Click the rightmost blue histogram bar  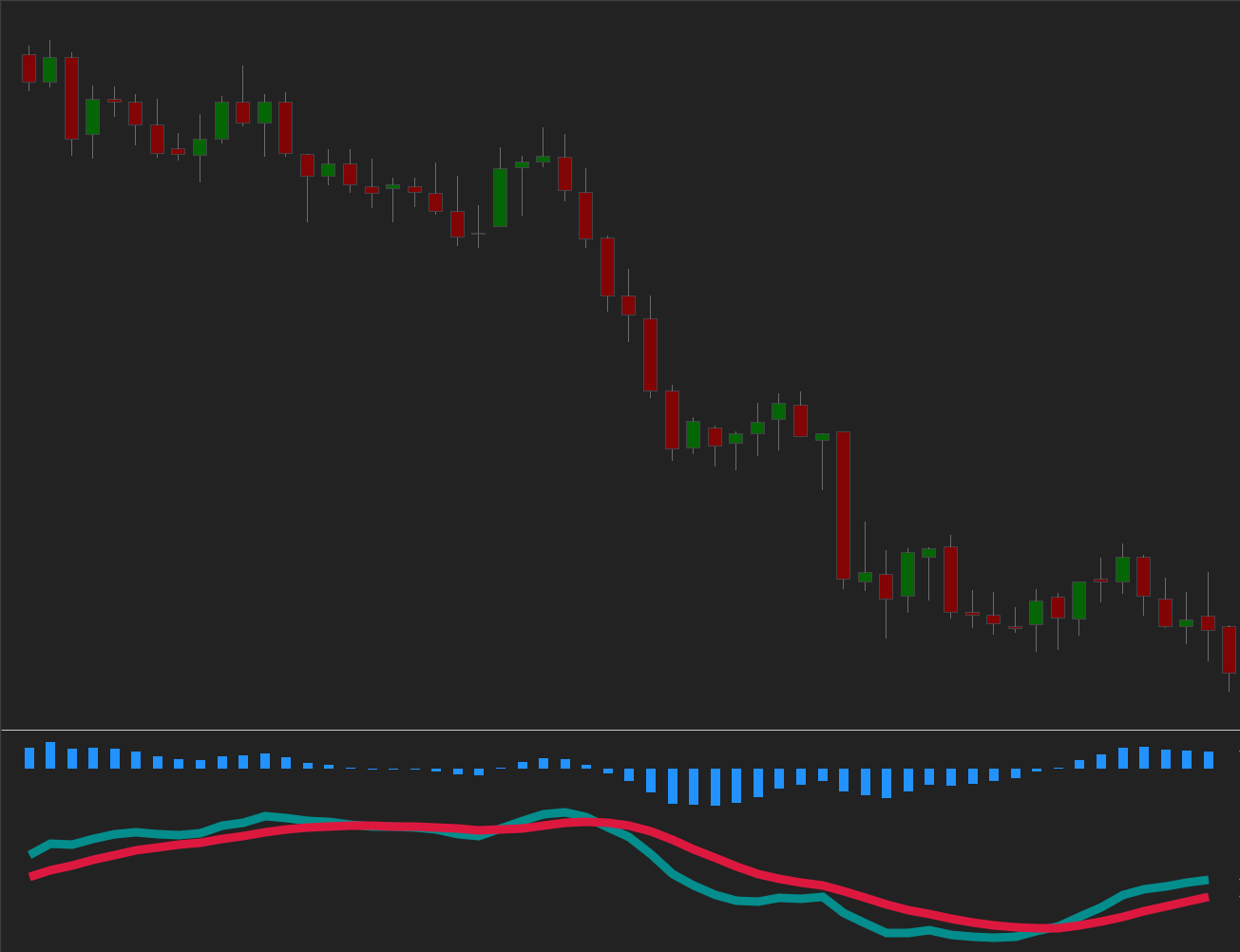click(x=1209, y=760)
